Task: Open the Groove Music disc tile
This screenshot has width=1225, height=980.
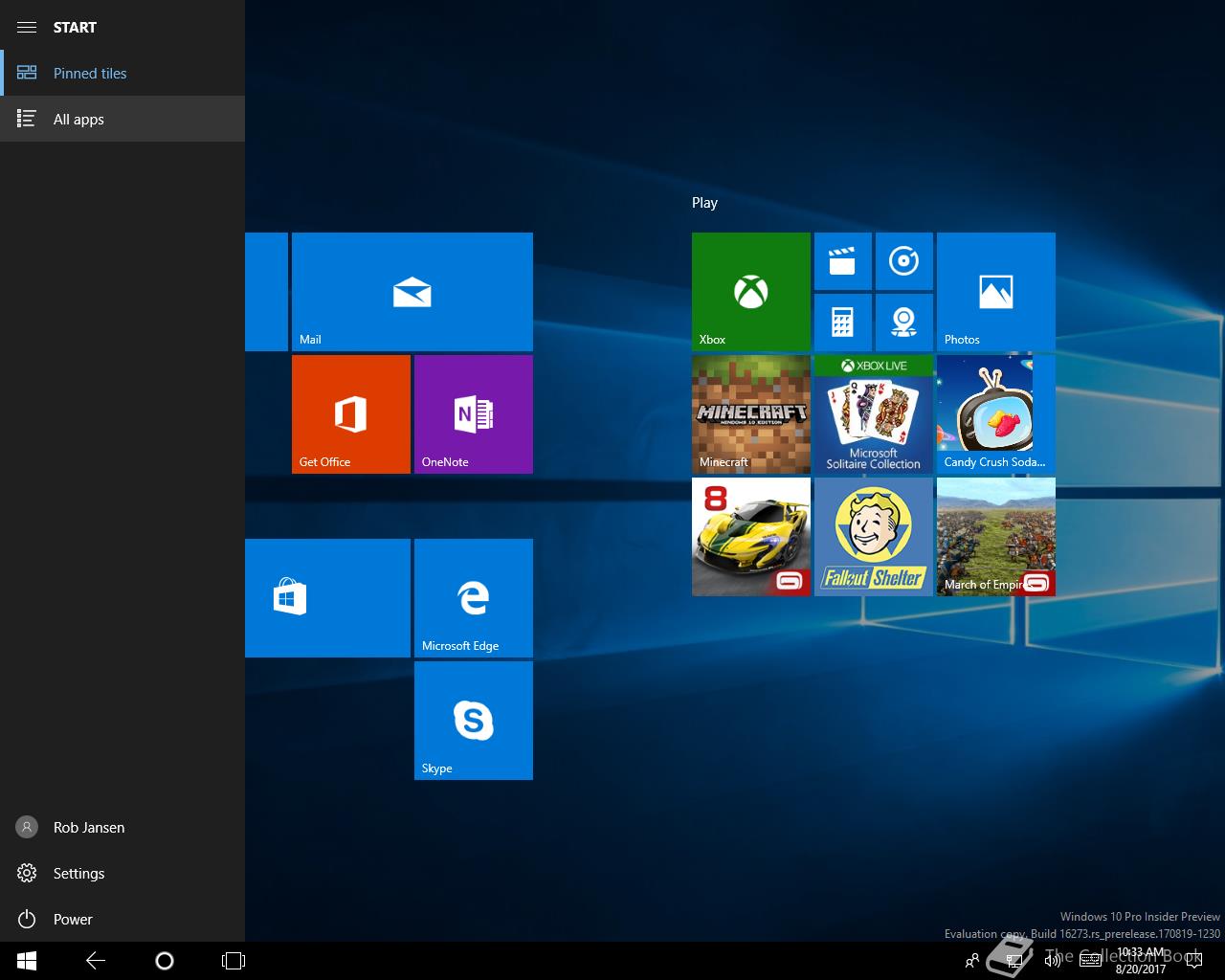Action: pos(903,261)
